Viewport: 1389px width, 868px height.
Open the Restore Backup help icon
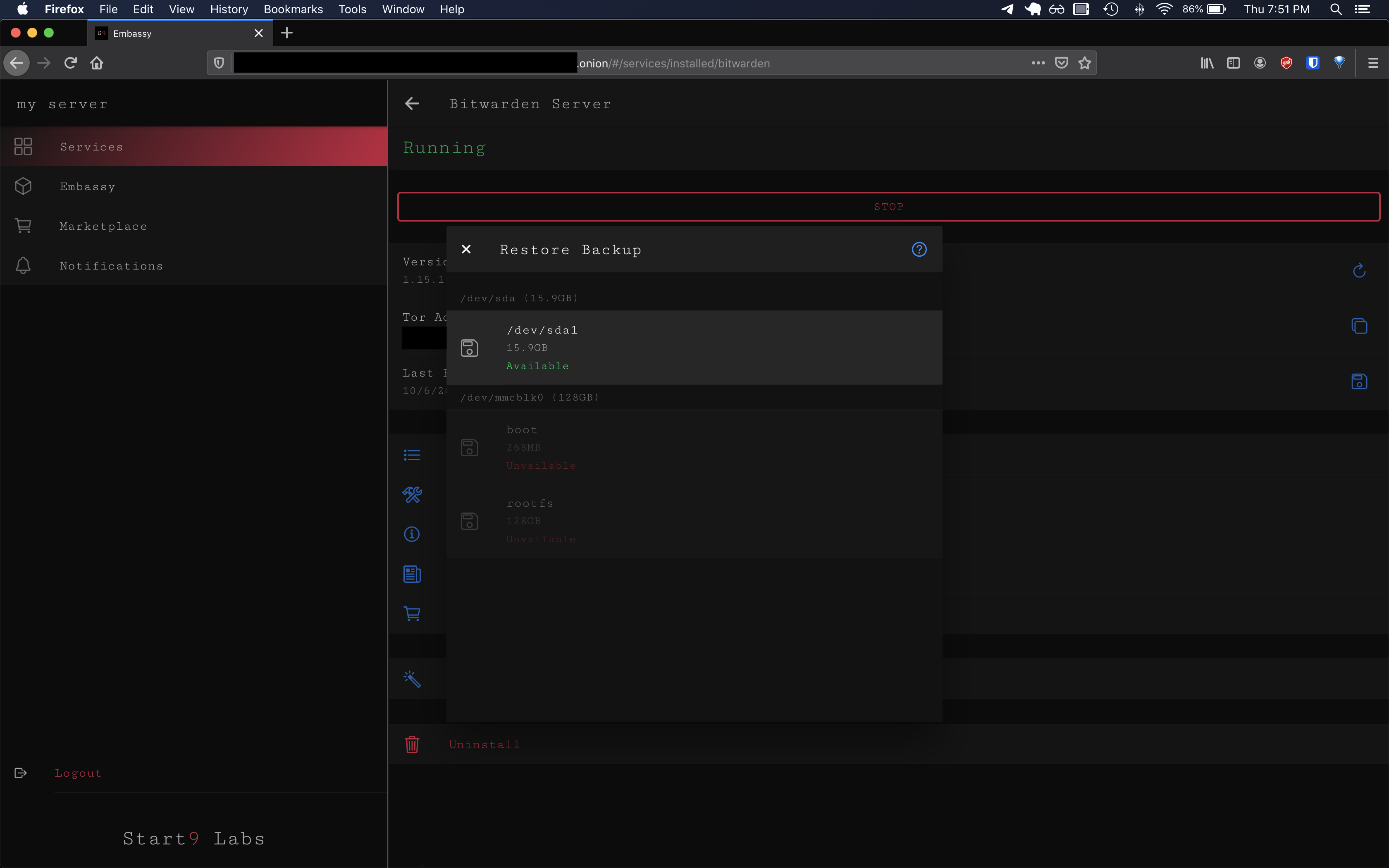click(919, 249)
